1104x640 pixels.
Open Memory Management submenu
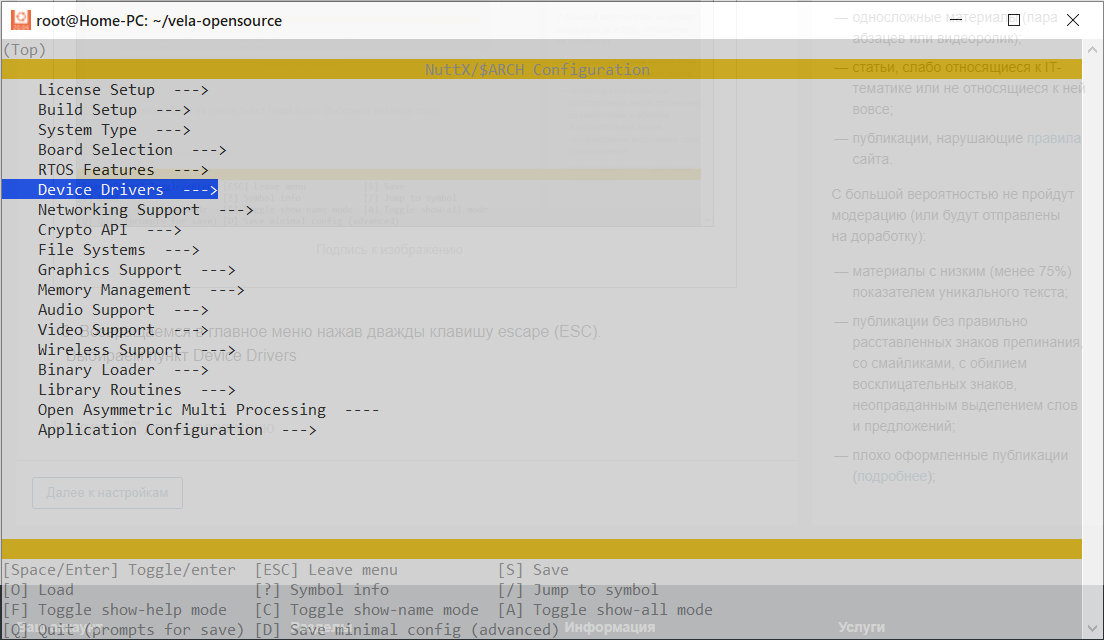[x=142, y=290]
